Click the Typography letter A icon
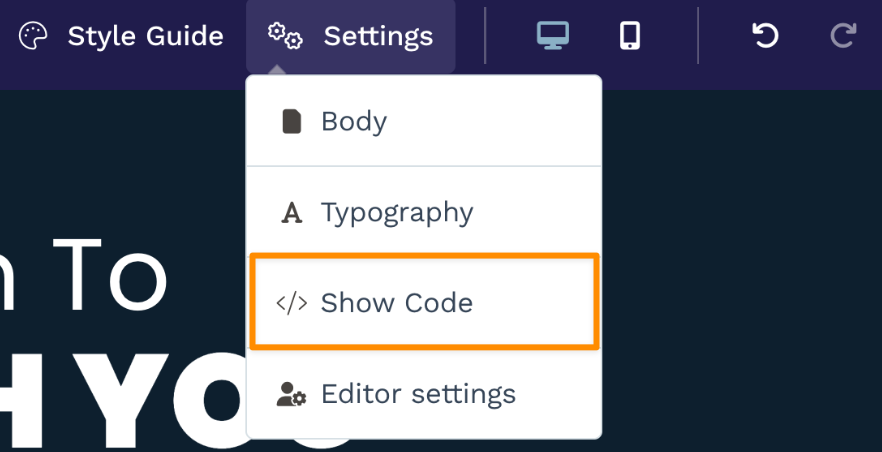 (292, 213)
